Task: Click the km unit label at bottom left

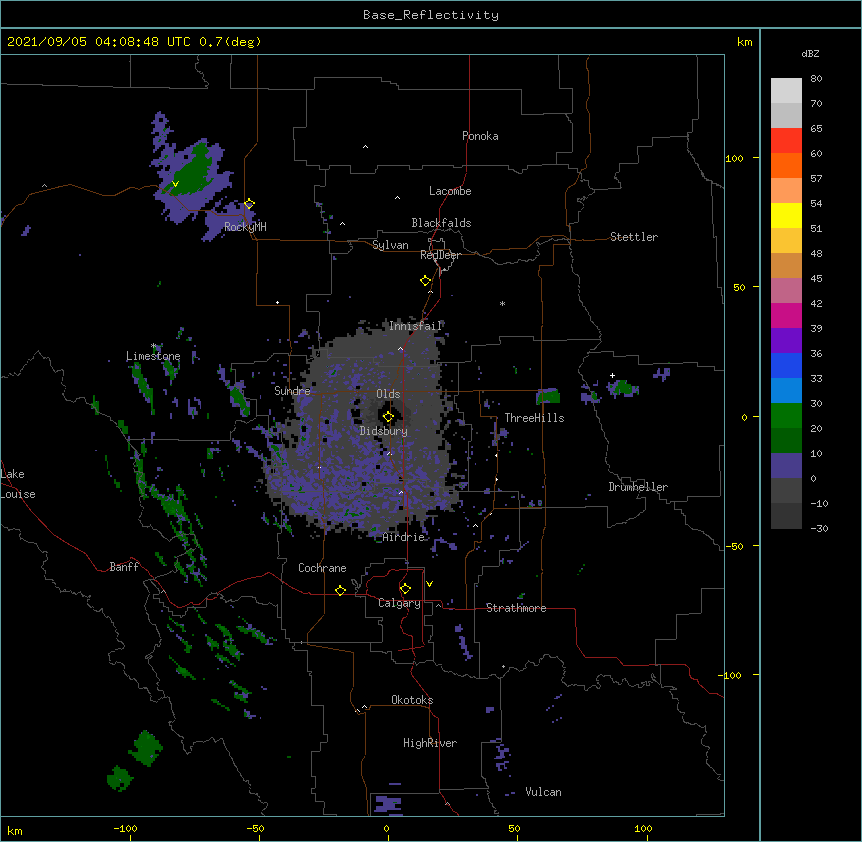Action: (x=15, y=831)
